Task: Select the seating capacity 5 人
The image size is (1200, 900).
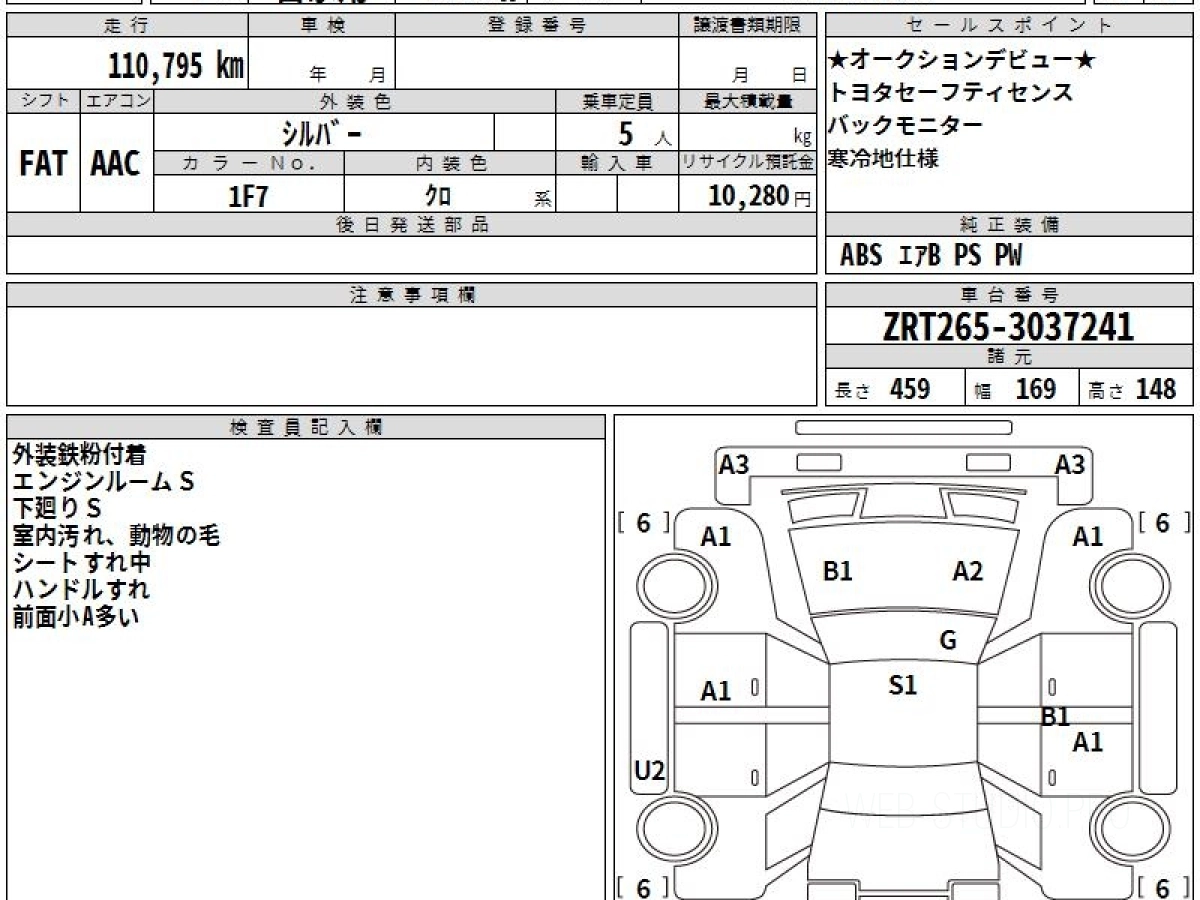Action: coord(644,133)
